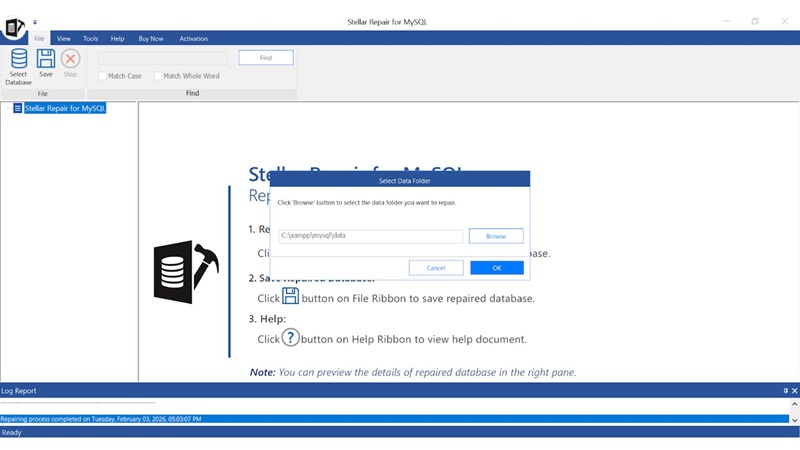Open the Activation menu

coord(193,38)
